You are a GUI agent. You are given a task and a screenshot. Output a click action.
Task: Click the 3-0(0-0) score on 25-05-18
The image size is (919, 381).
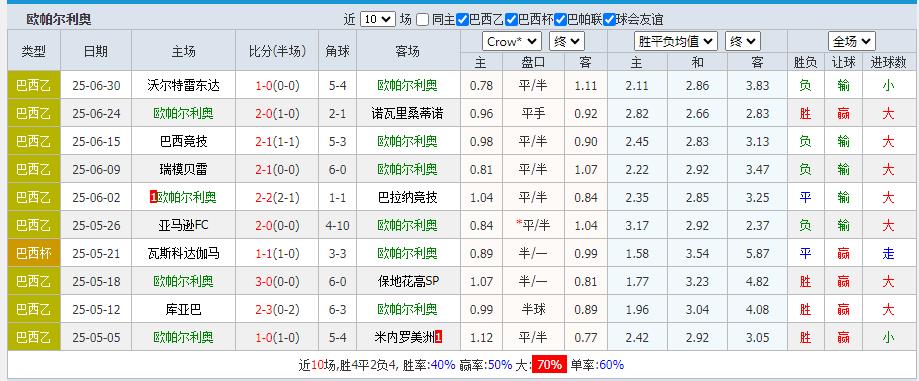coord(277,281)
